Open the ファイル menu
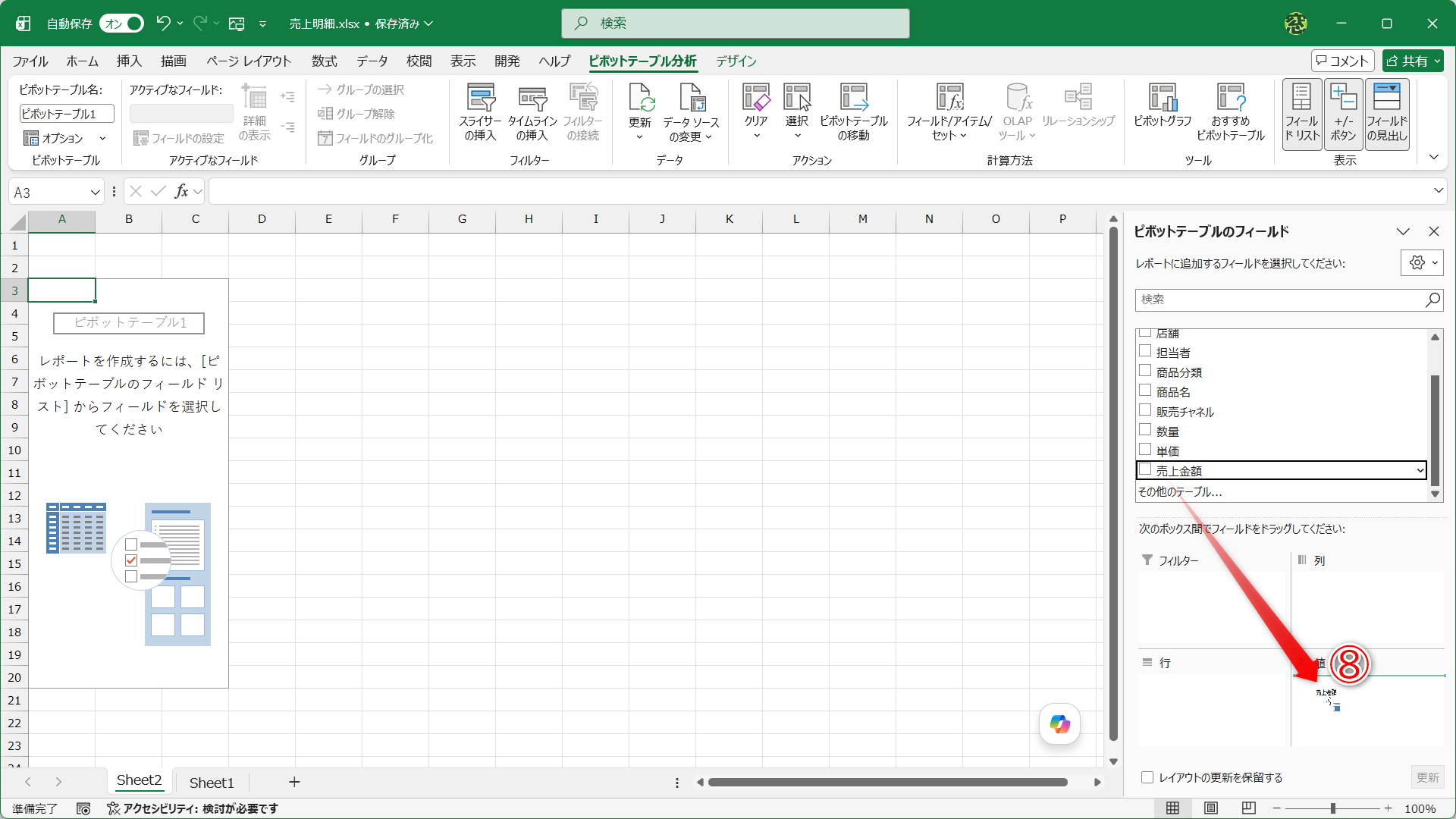 coord(30,61)
